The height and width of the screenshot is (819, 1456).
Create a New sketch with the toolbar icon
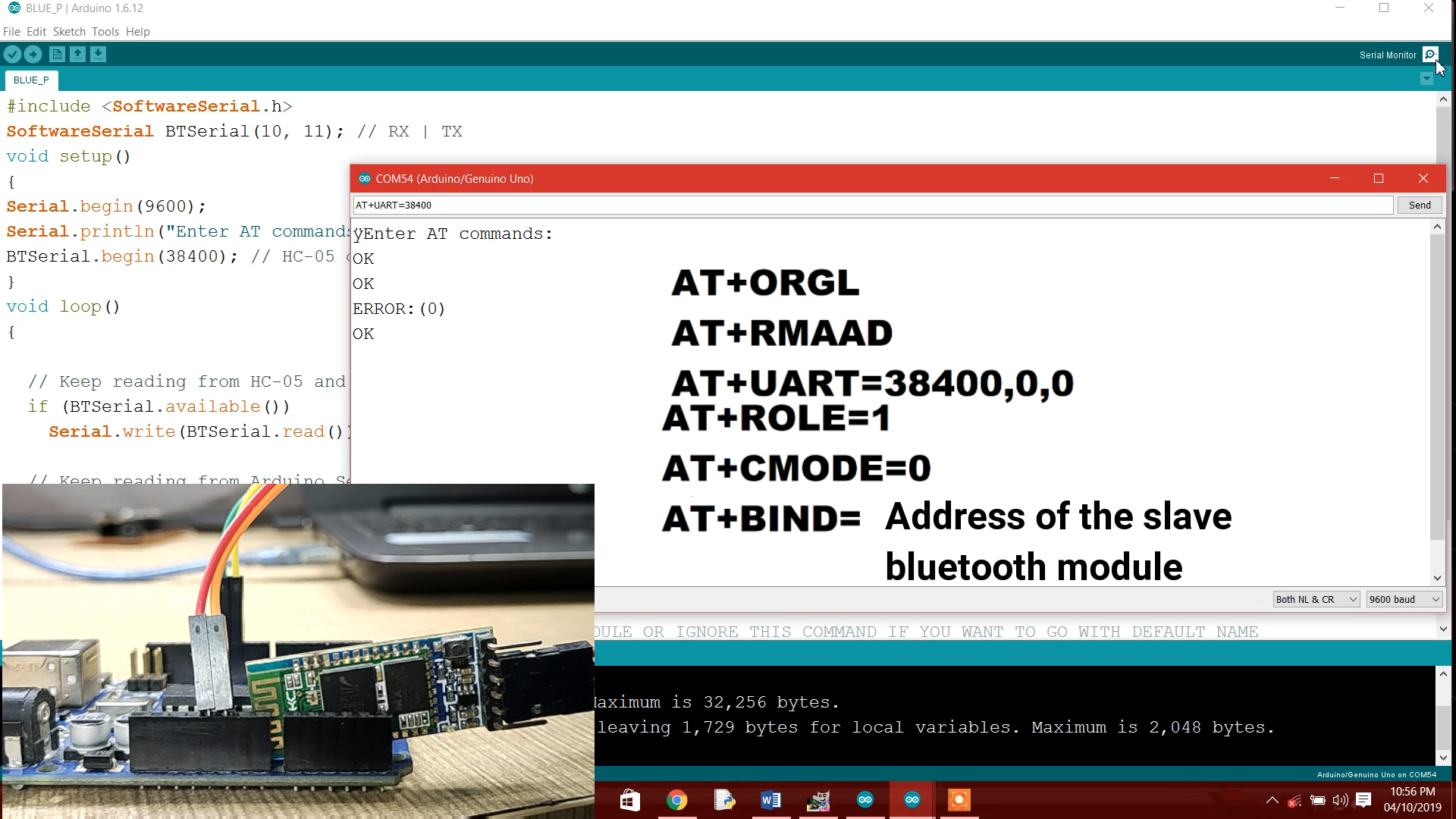pos(57,54)
